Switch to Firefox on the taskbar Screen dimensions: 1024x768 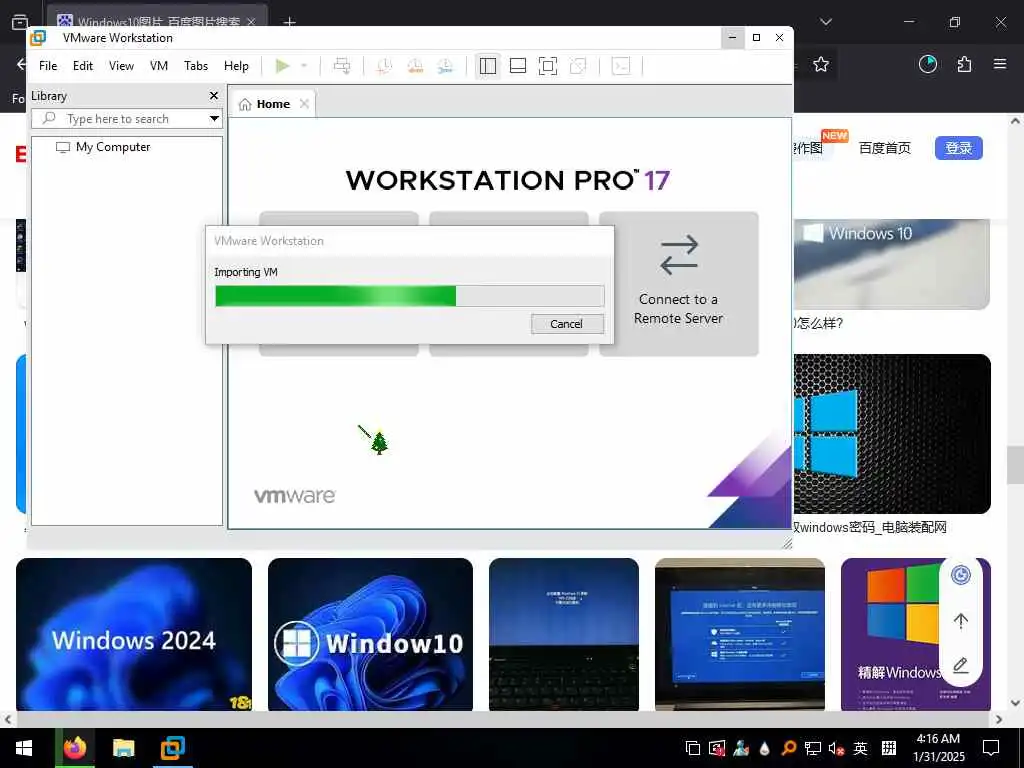click(74, 748)
